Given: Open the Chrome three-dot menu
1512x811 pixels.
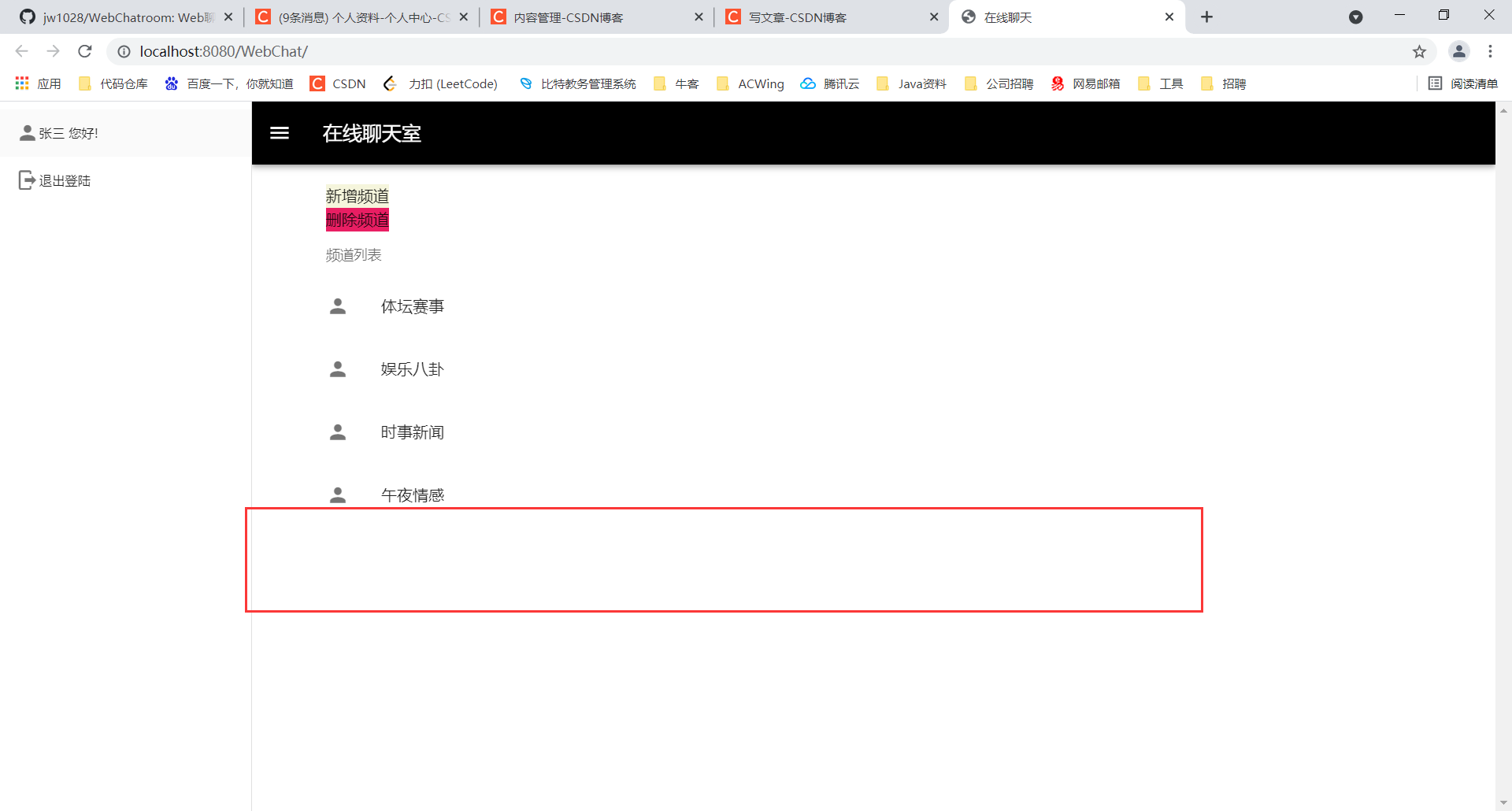Looking at the screenshot, I should point(1490,51).
